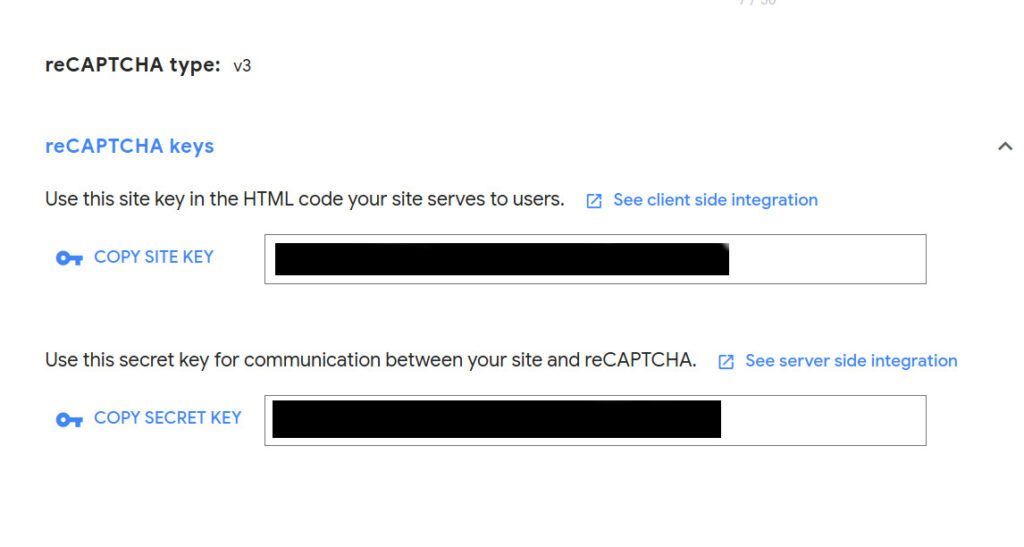Click the v3 type value

[242, 66]
